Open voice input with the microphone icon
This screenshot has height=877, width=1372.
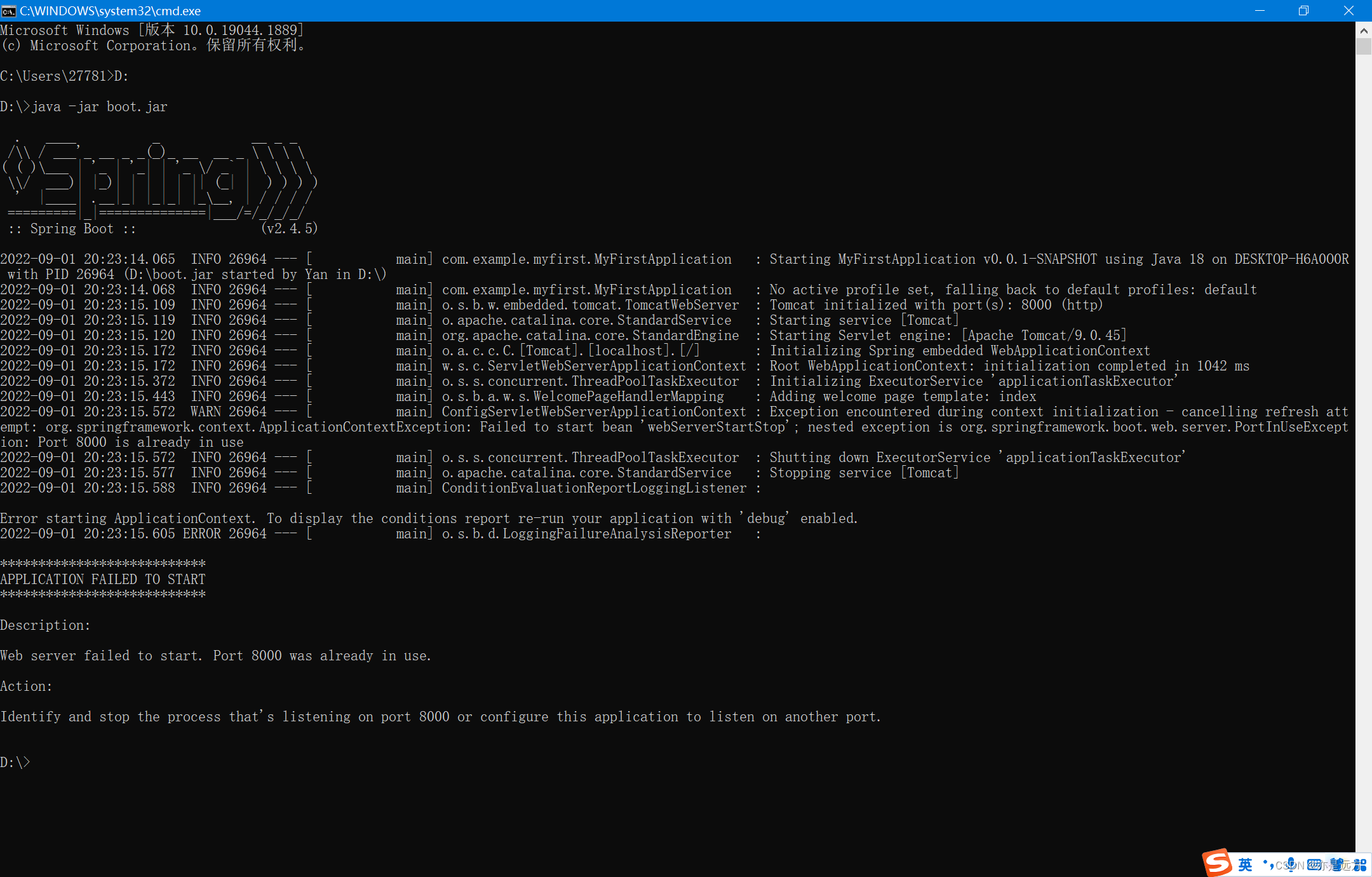pos(1291,864)
